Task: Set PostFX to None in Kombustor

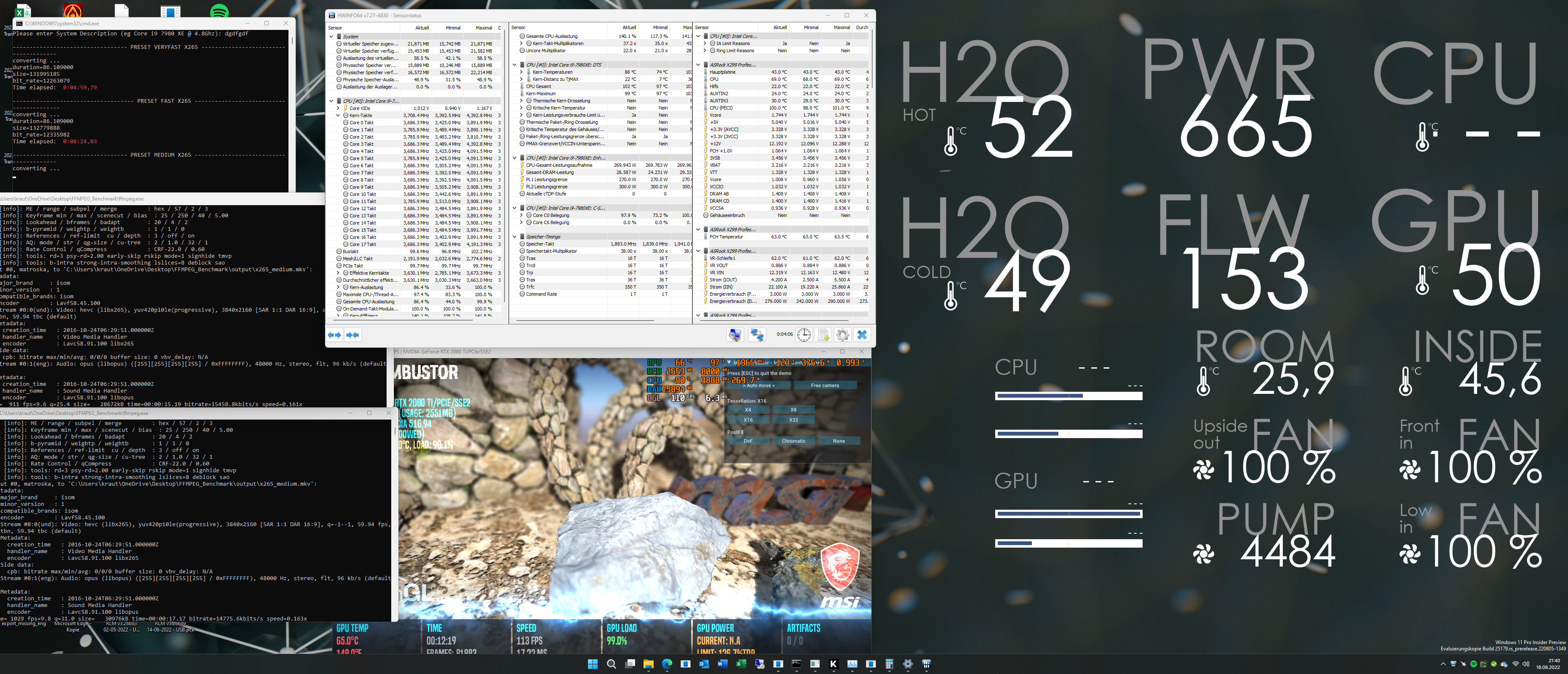Action: point(839,441)
